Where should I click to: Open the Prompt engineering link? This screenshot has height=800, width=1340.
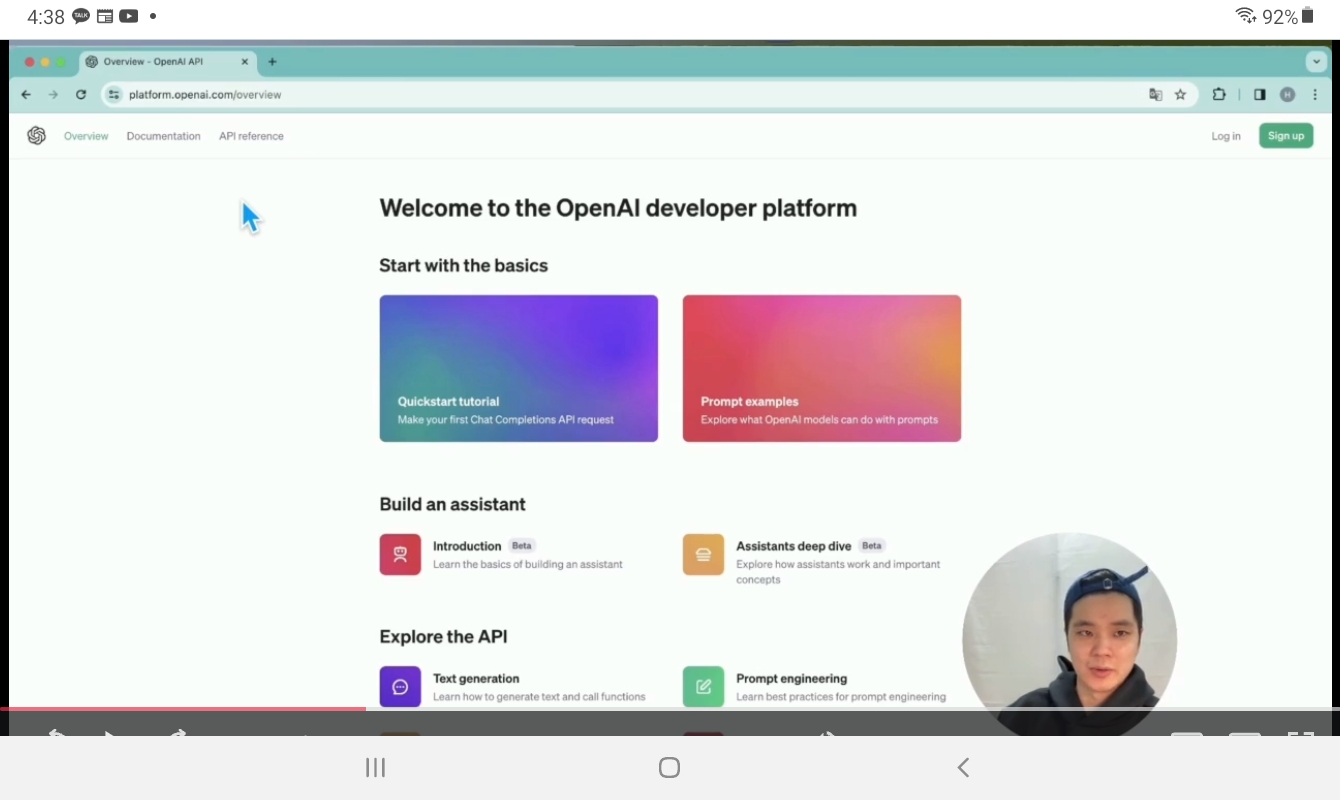[x=792, y=679]
